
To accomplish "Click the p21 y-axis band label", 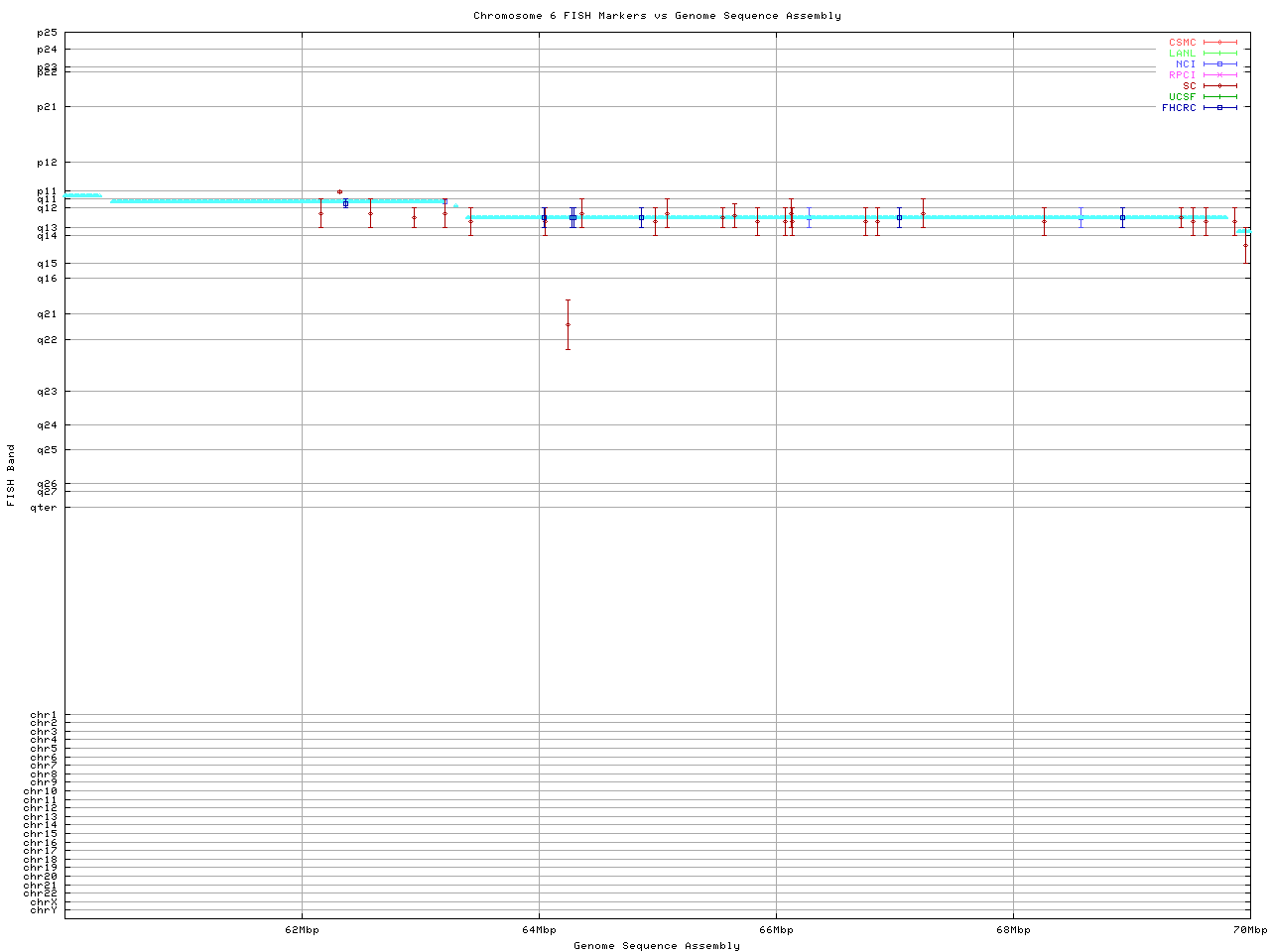I will tap(47, 107).
